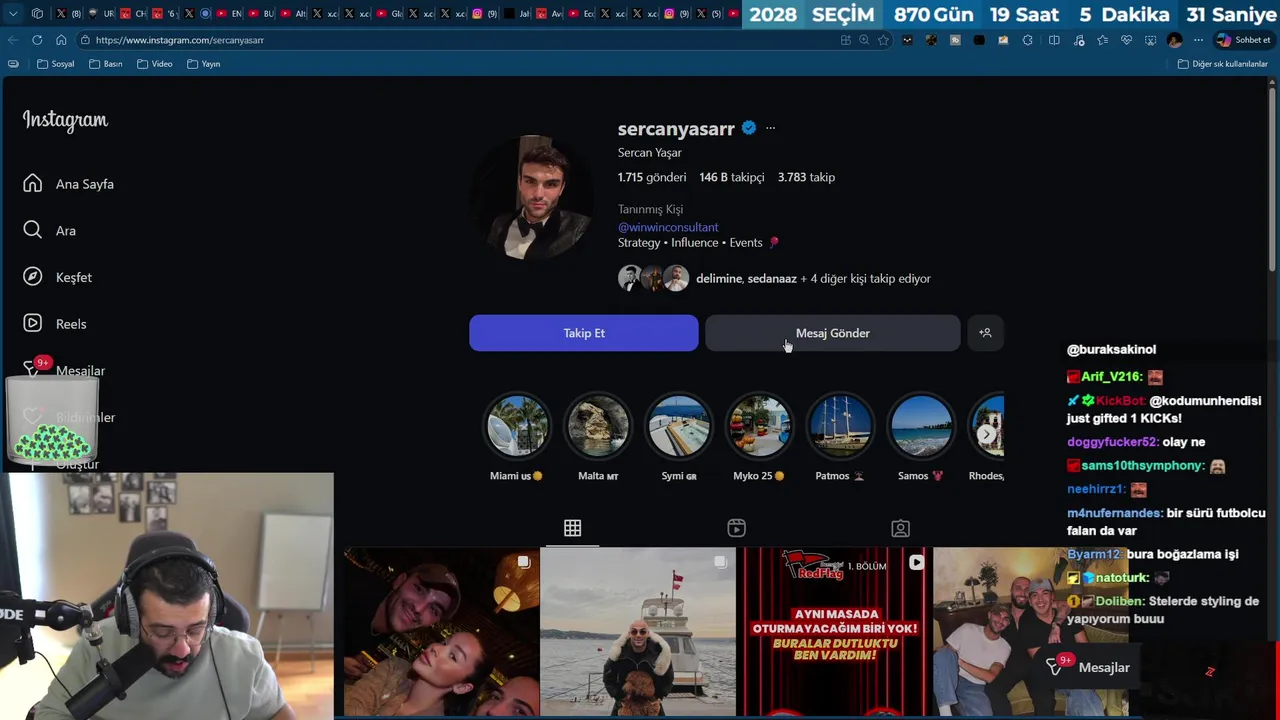Open the browser essentials heart icon
The width and height of the screenshot is (1280, 720).
click(1126, 40)
